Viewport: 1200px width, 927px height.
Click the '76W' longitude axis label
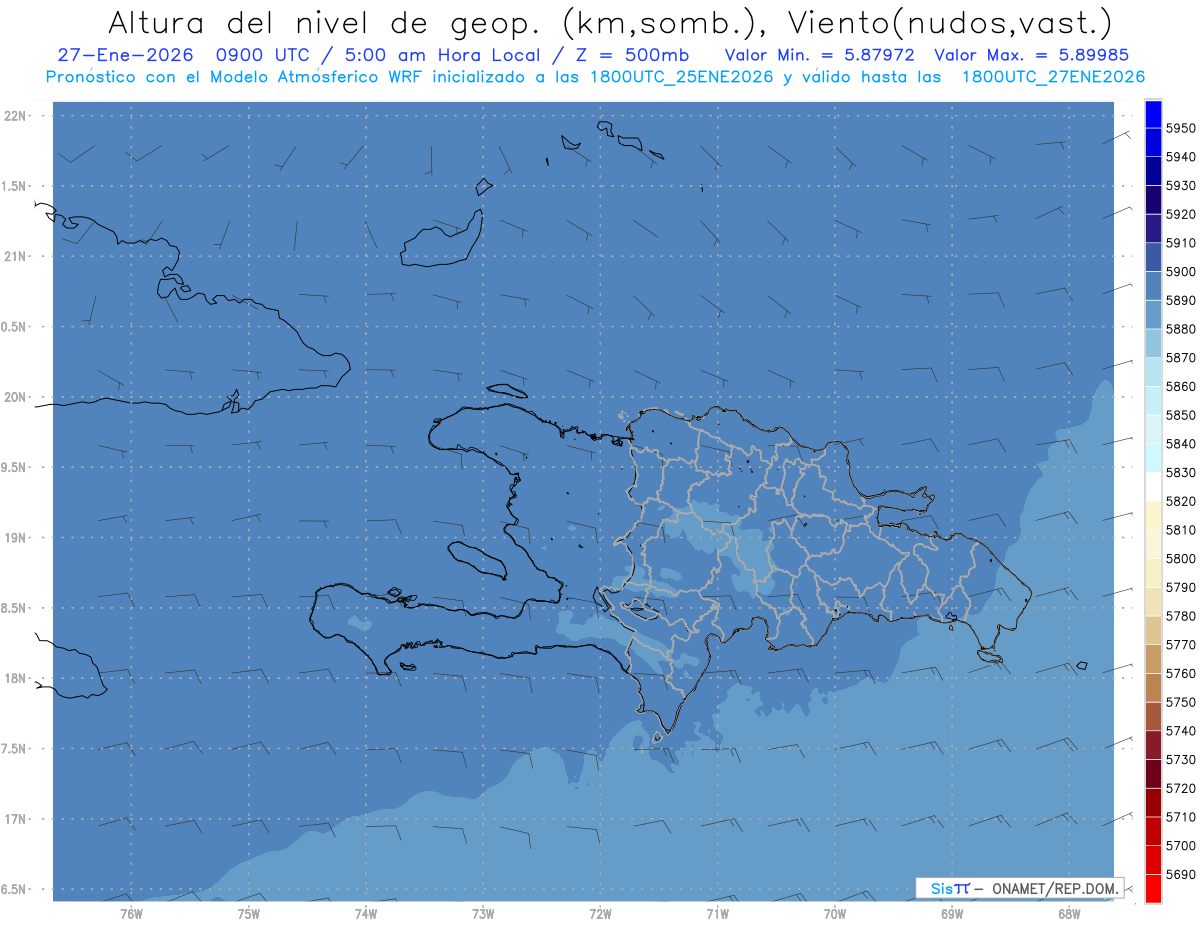(x=131, y=913)
